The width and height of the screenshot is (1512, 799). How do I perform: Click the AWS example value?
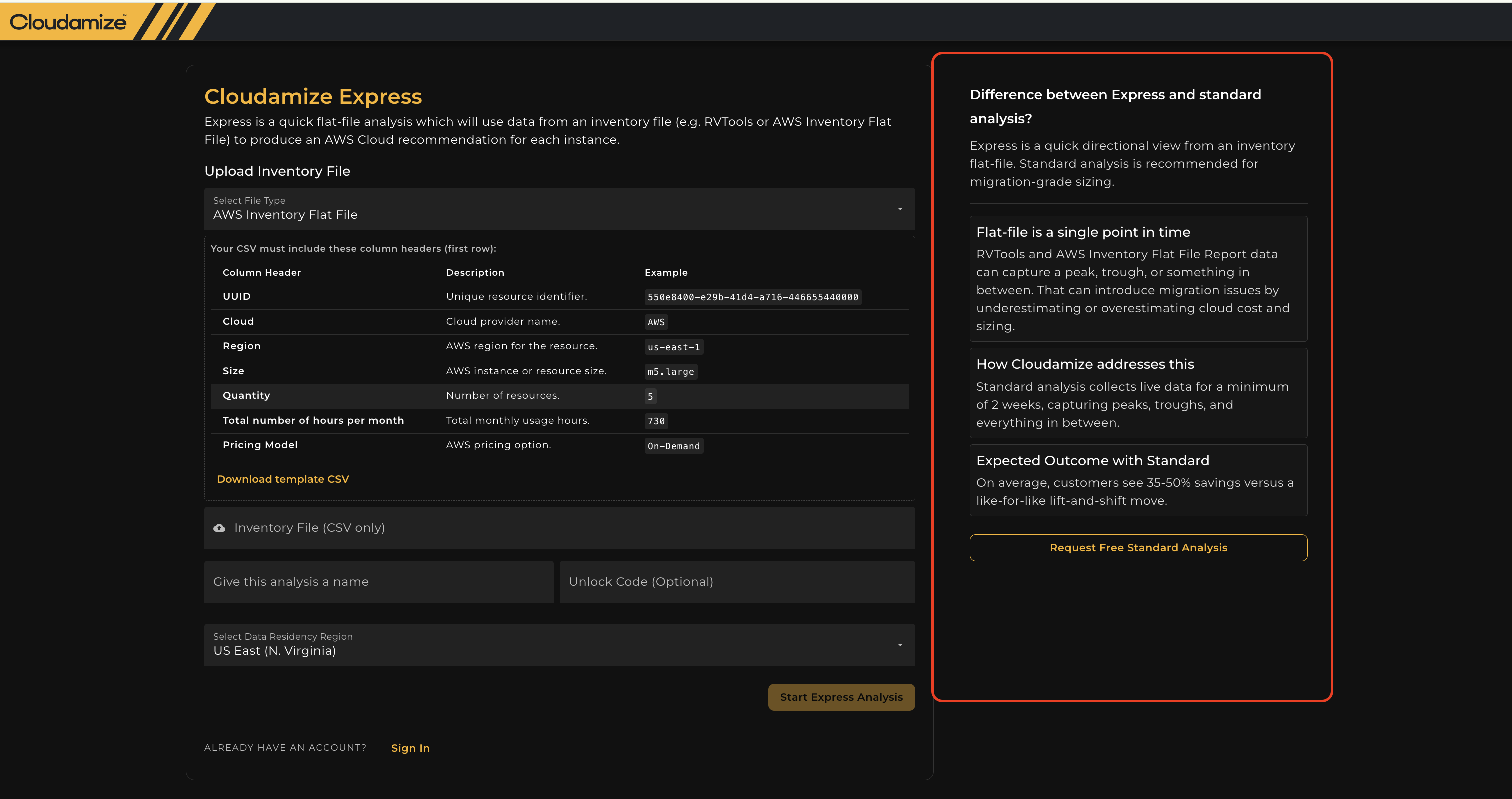[x=656, y=322]
